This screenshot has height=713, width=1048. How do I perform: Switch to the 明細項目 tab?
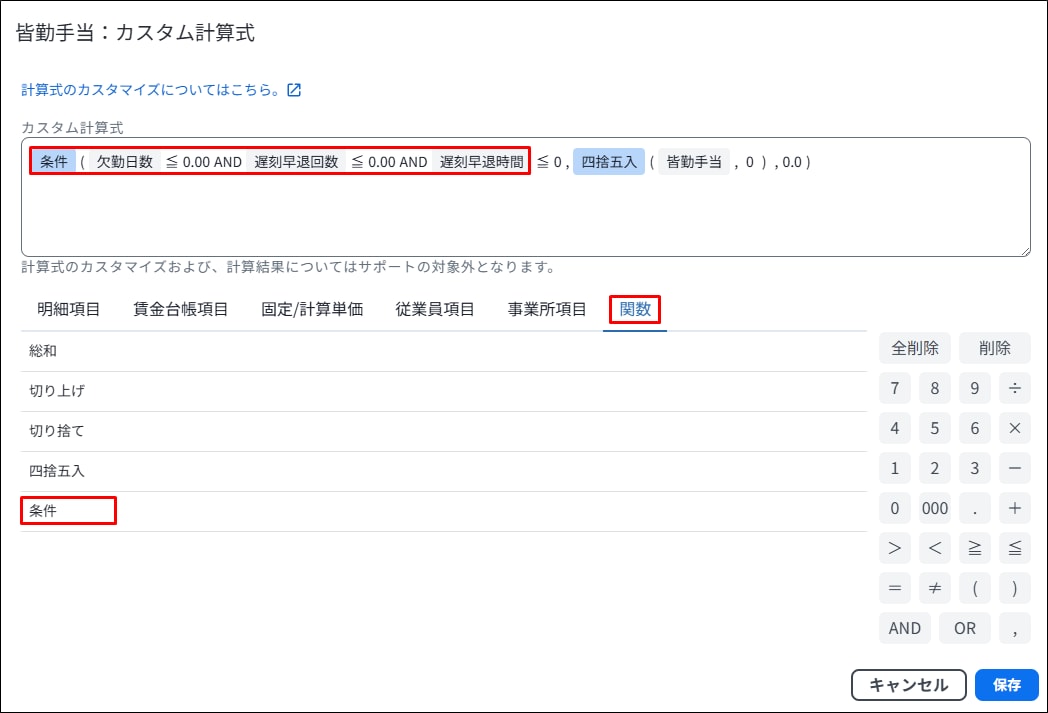point(69,309)
